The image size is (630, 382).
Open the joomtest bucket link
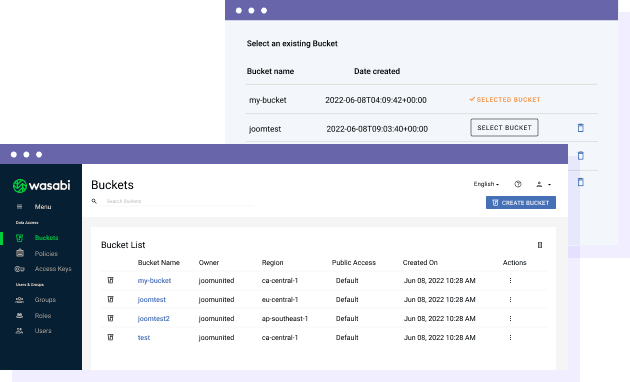[x=151, y=299]
